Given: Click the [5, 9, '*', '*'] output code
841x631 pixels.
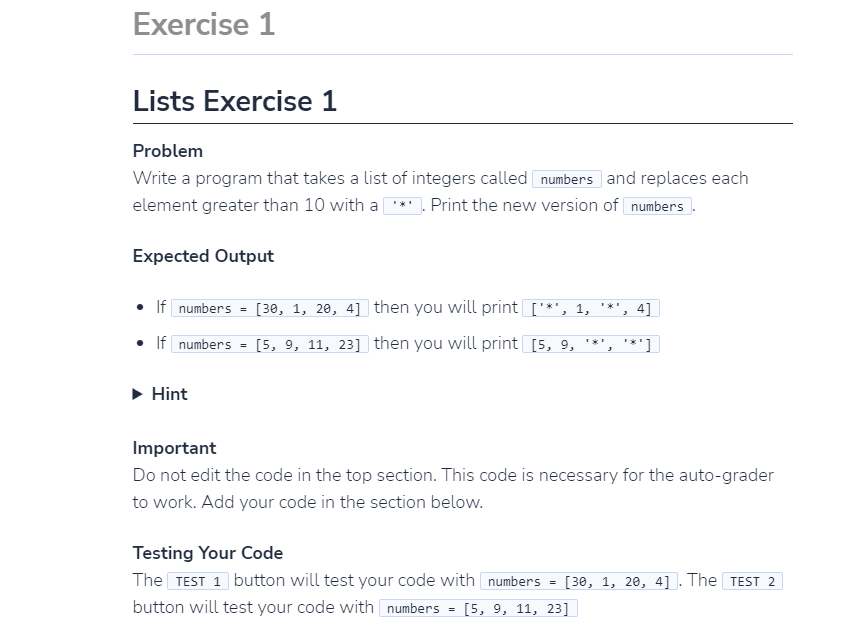Looking at the screenshot, I should point(591,344).
